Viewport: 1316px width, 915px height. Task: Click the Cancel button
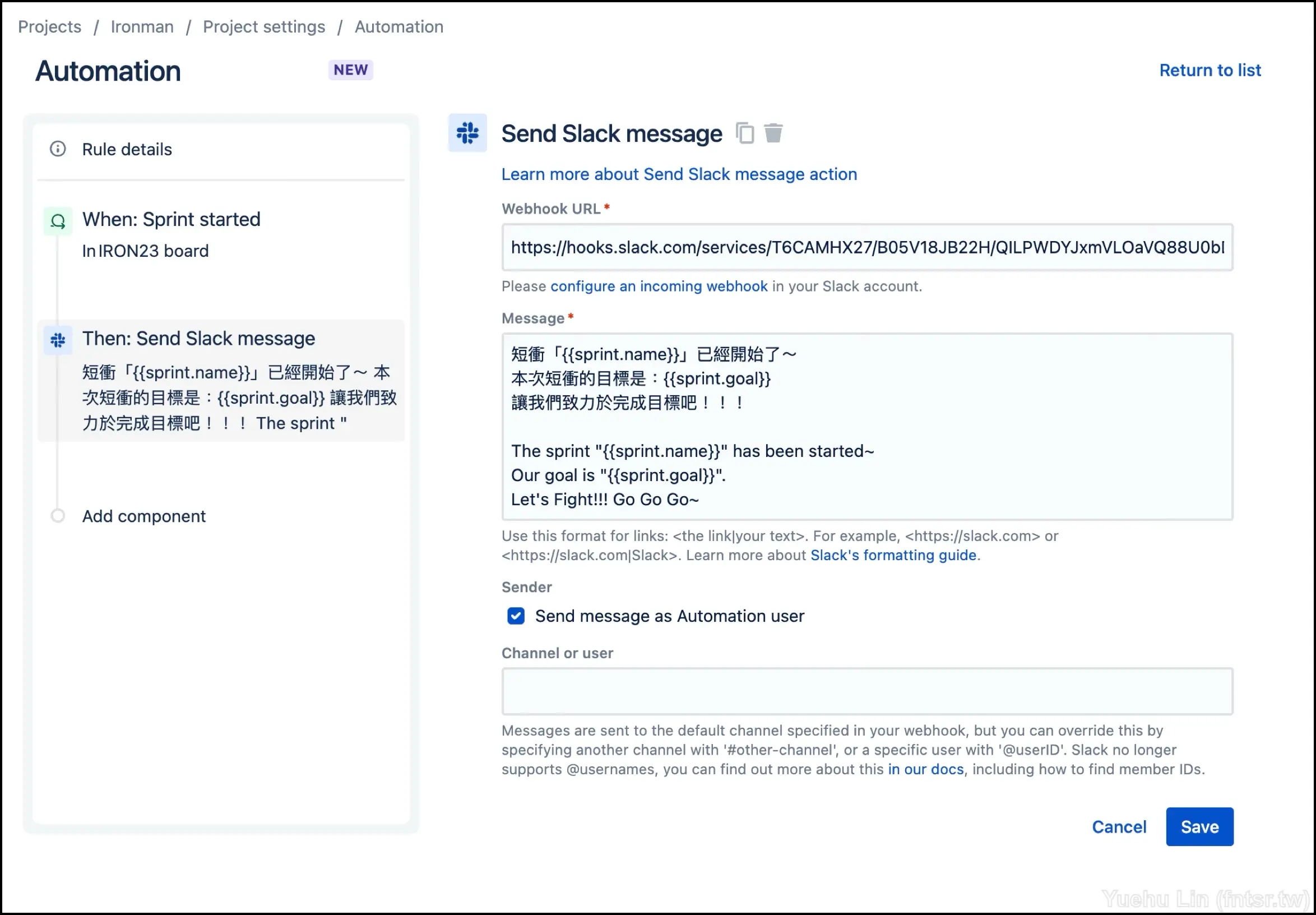point(1119,827)
